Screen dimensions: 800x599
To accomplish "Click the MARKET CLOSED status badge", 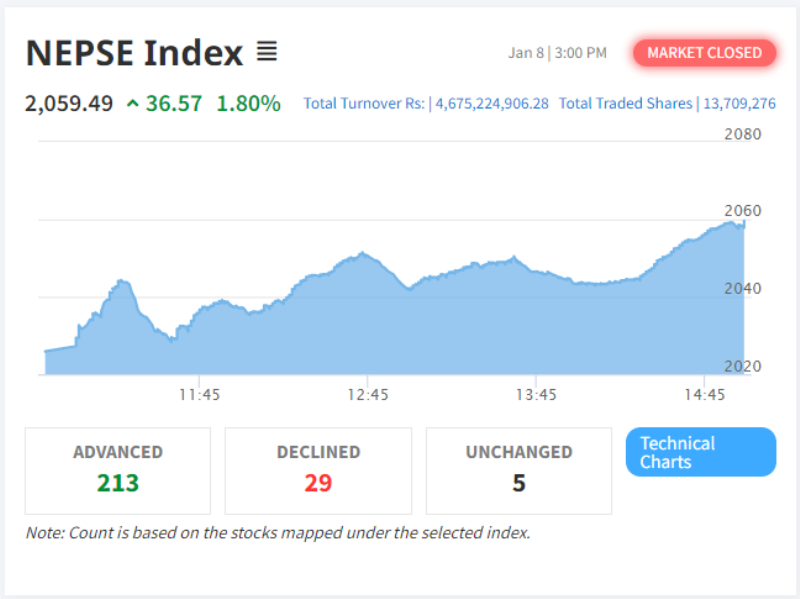I will pyautogui.click(x=704, y=53).
